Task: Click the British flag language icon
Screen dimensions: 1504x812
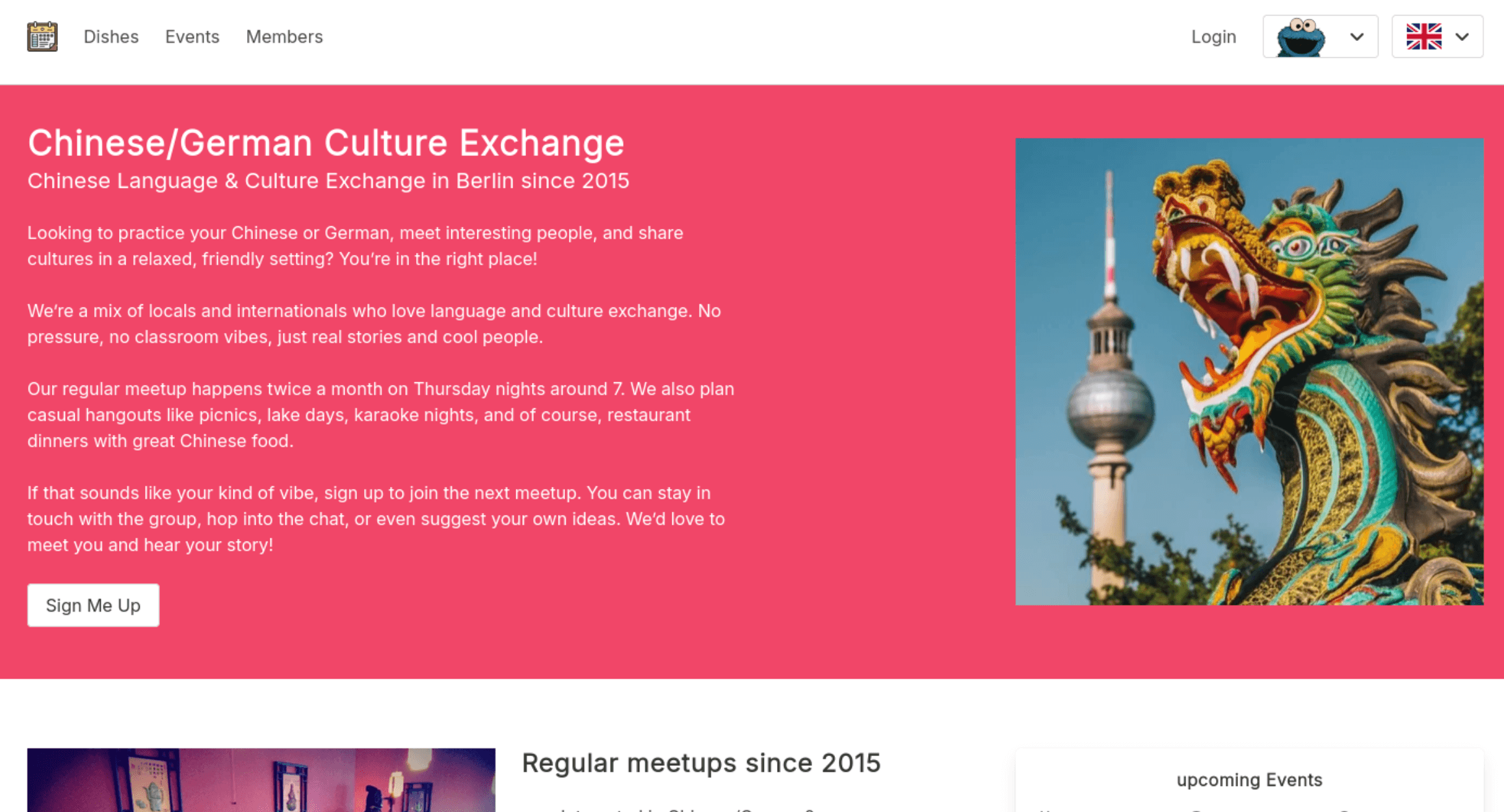Action: click(x=1424, y=36)
